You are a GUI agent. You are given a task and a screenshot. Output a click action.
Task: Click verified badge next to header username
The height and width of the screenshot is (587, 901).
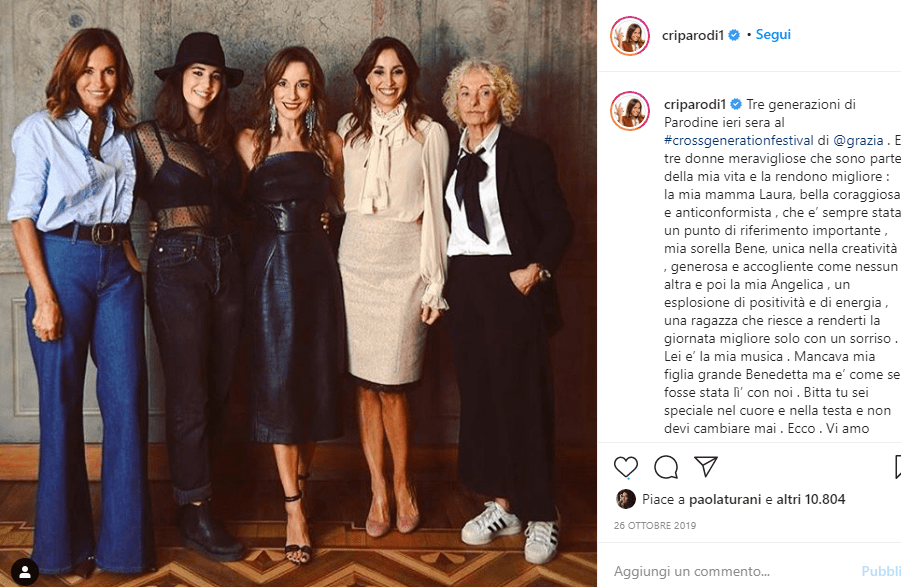click(x=734, y=35)
